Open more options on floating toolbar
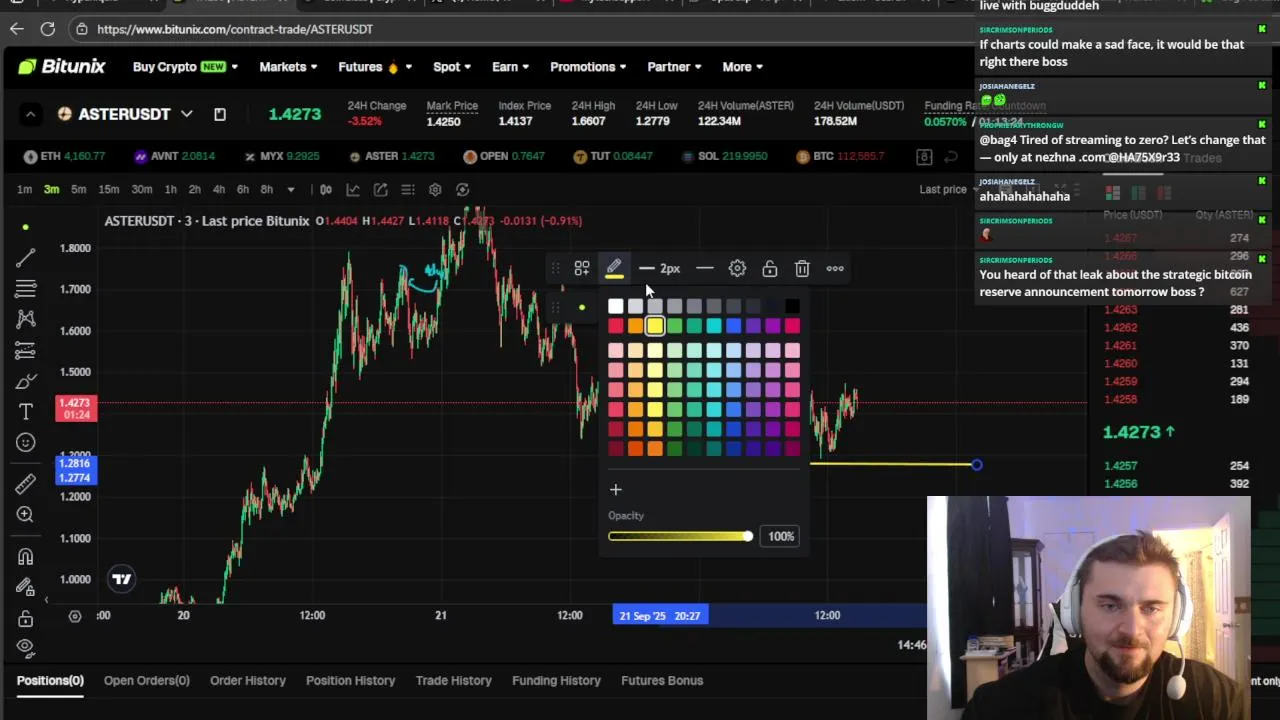Image resolution: width=1280 pixels, height=720 pixels. pyautogui.click(x=835, y=268)
